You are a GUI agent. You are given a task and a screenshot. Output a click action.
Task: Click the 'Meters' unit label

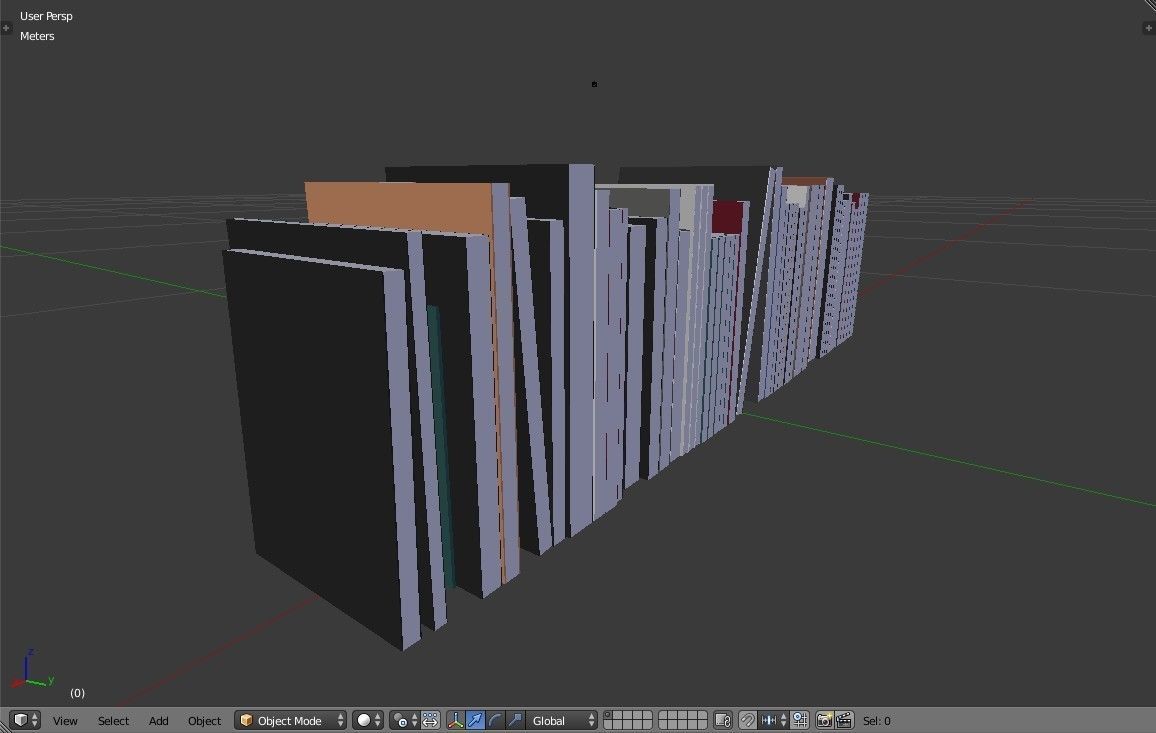pos(37,36)
